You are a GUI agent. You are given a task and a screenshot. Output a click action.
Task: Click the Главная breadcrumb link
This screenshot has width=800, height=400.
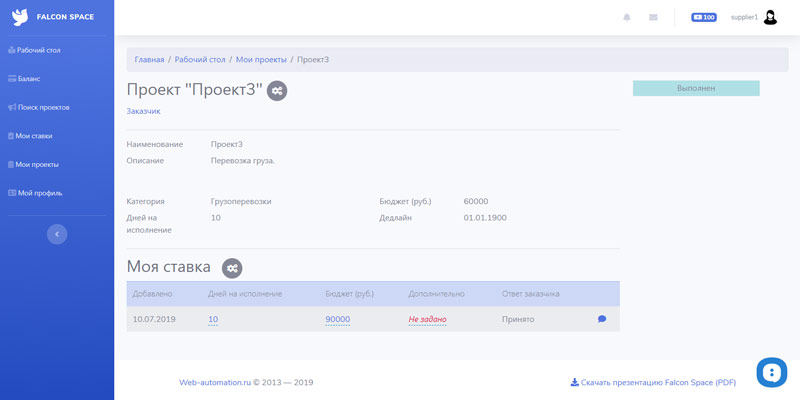pyautogui.click(x=149, y=60)
